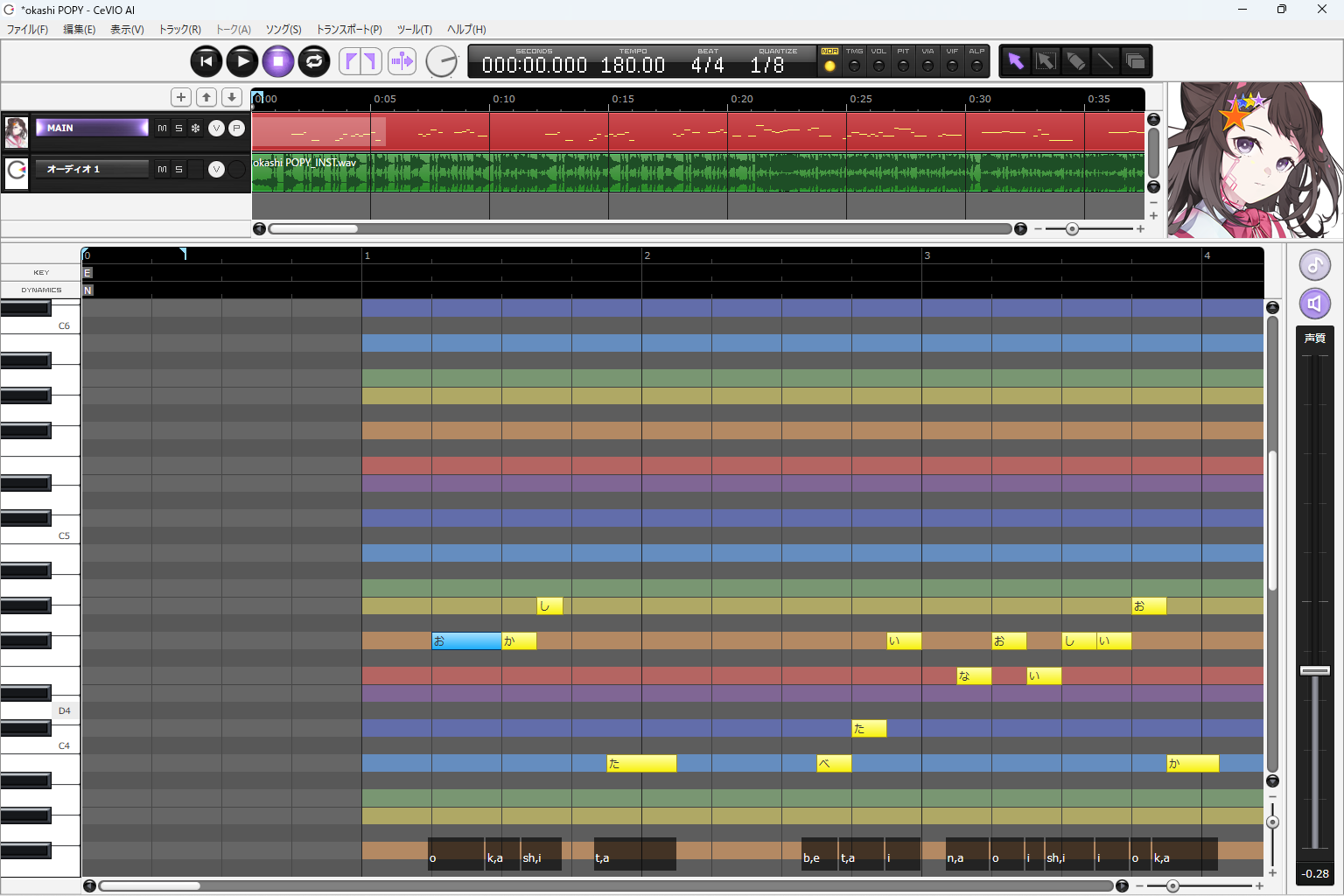Enable the VOL adjustment mode
Screen dimensions: 1344x896
coord(878,66)
